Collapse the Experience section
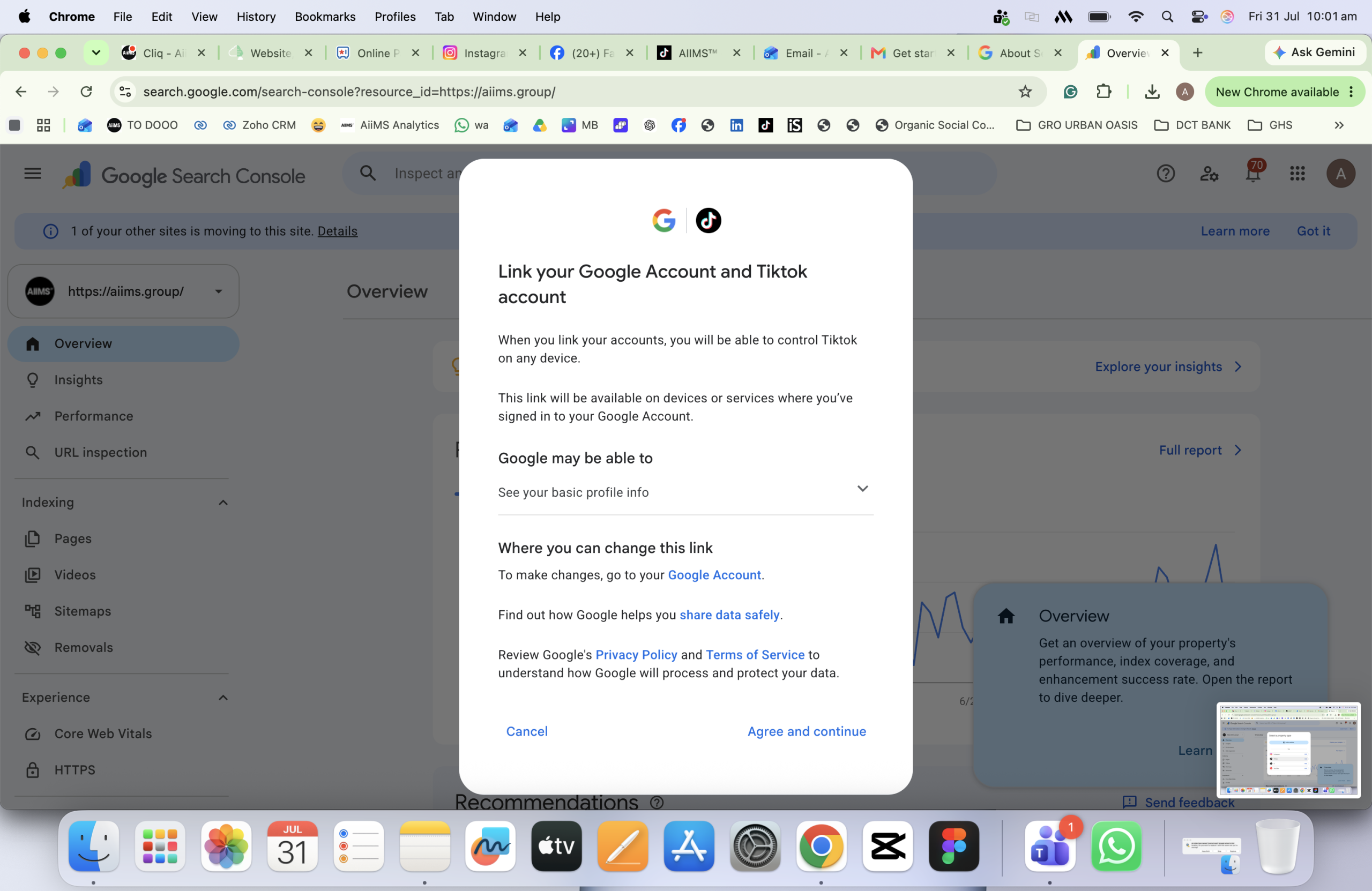The width and height of the screenshot is (1372, 891). [x=223, y=698]
